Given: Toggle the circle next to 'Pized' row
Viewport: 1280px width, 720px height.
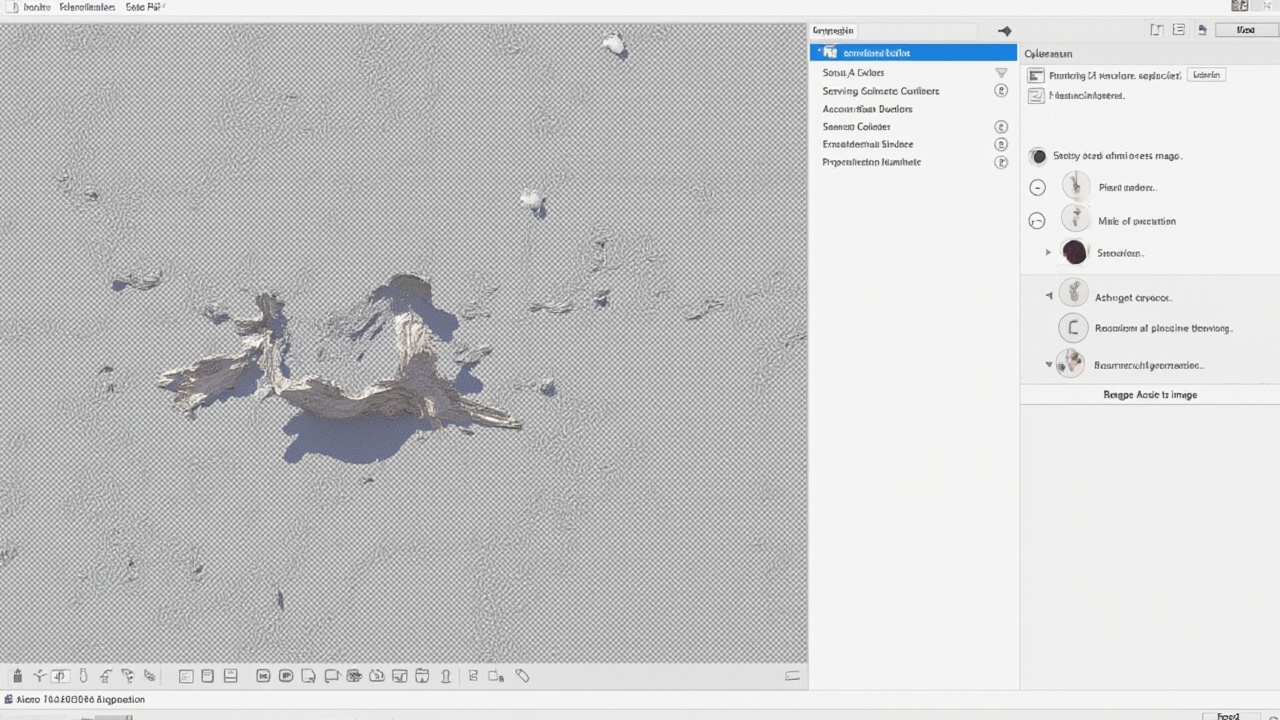Looking at the screenshot, I should [1038, 187].
